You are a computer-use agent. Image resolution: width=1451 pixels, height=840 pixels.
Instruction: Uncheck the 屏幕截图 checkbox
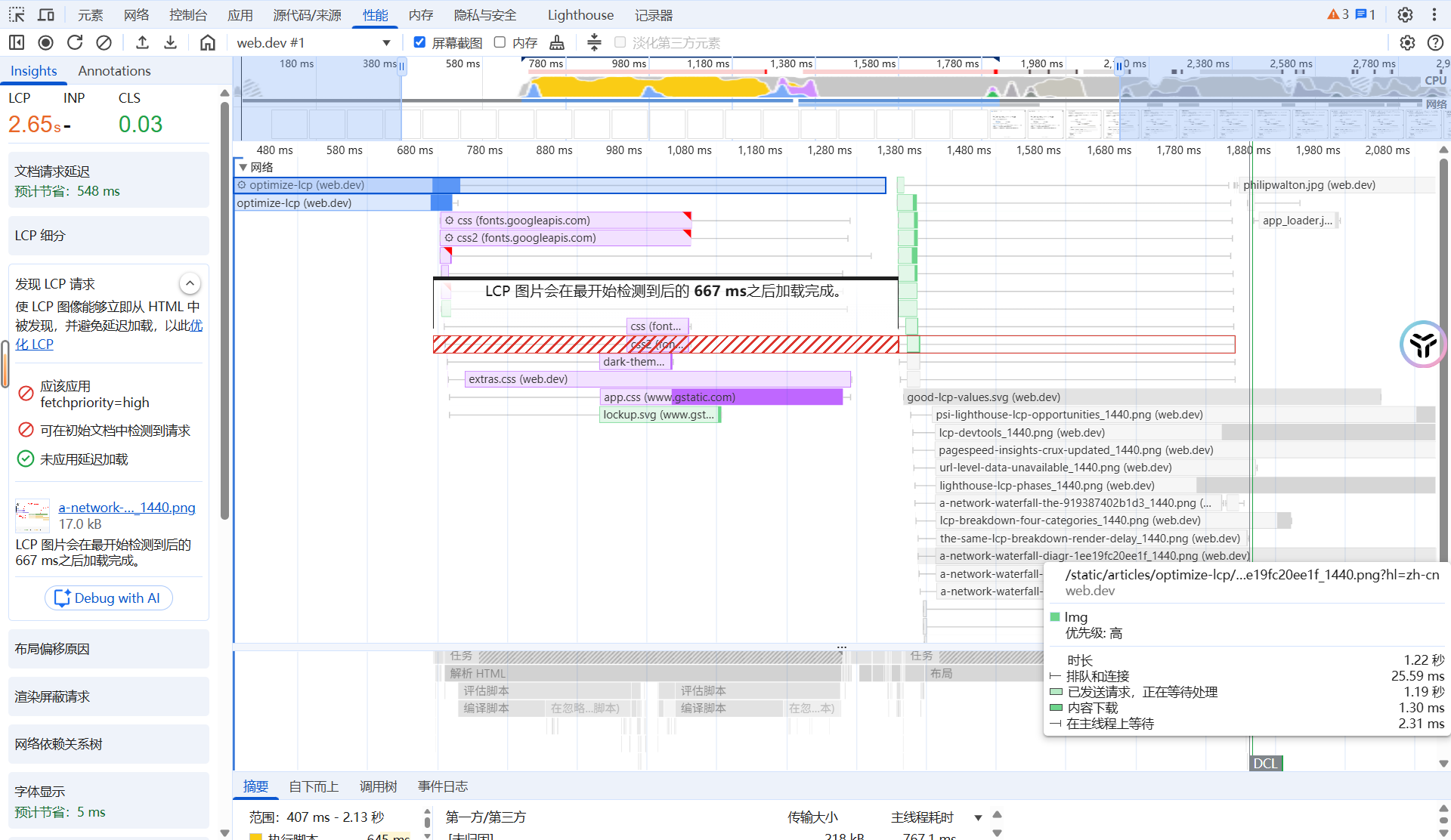pyautogui.click(x=419, y=43)
